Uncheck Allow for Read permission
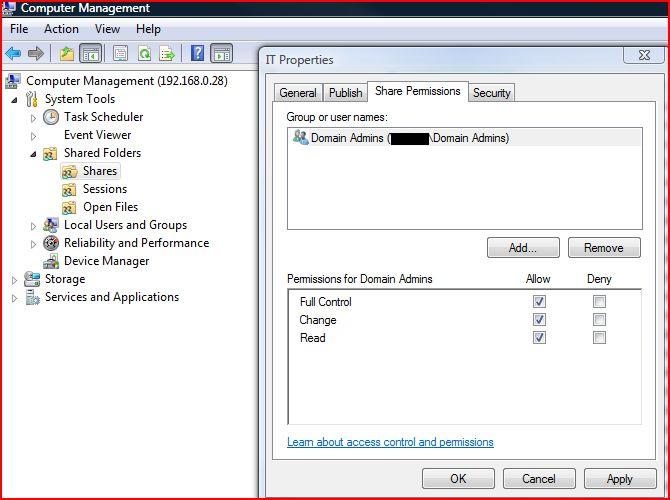 [539, 338]
